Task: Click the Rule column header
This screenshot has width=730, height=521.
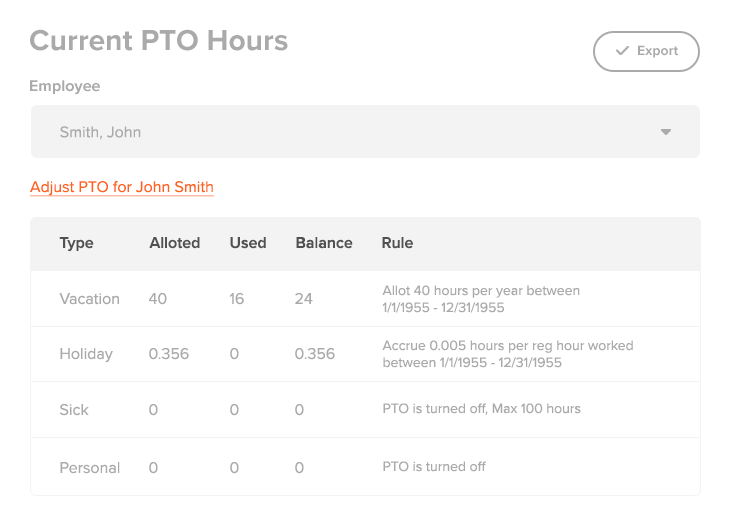Action: point(397,243)
